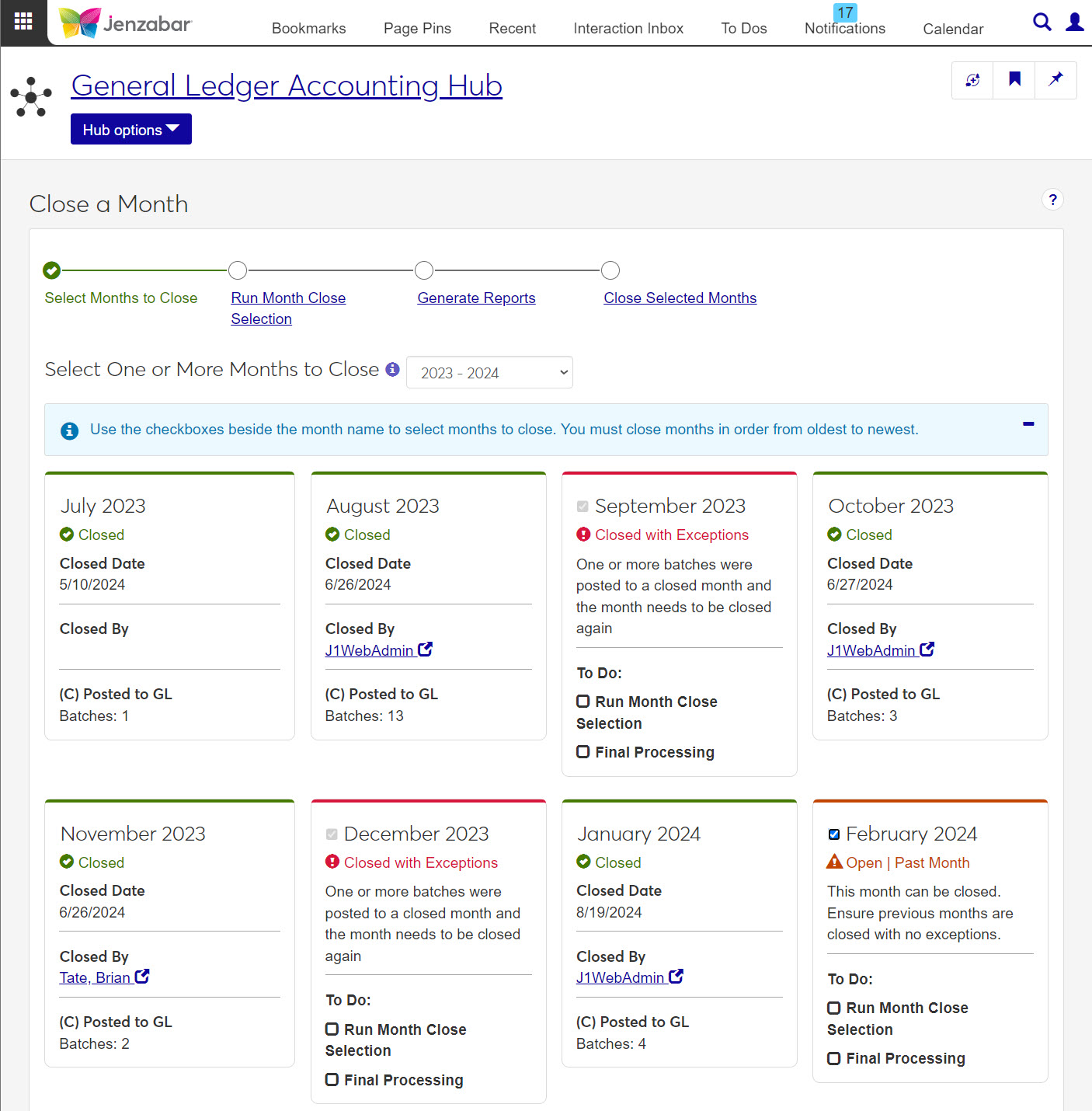The height and width of the screenshot is (1111, 1092).
Task: Click the search magnifier icon
Action: pos(1042,22)
